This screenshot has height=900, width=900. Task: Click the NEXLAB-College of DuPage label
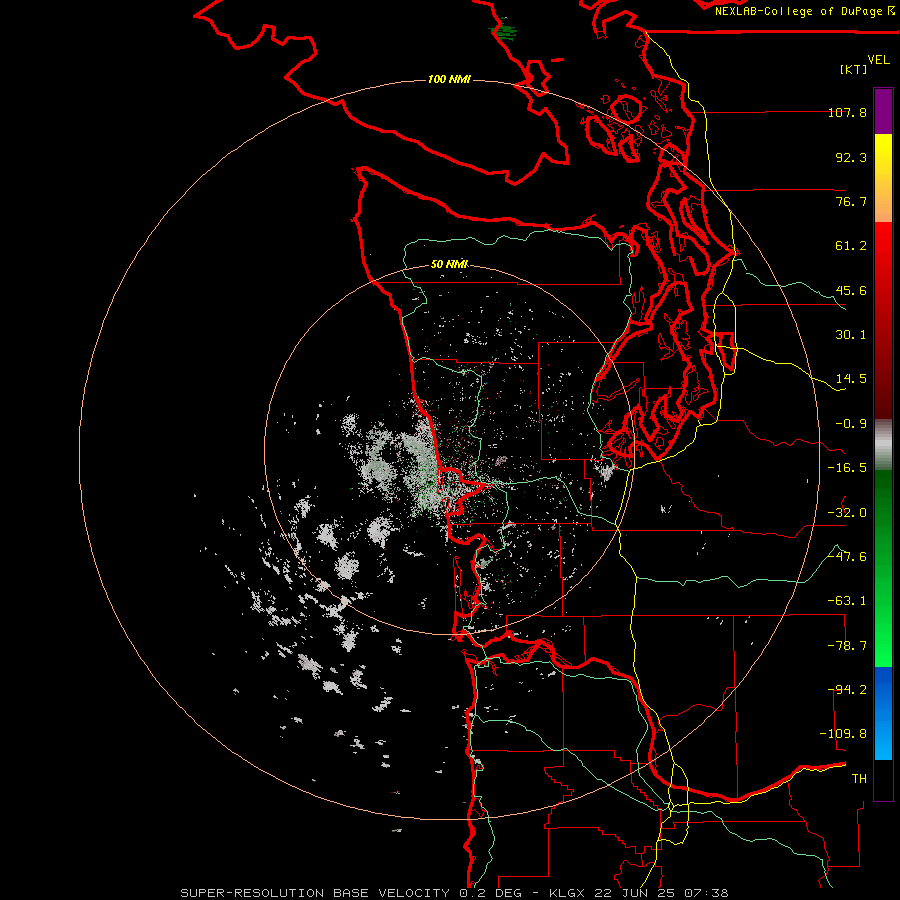[801, 11]
